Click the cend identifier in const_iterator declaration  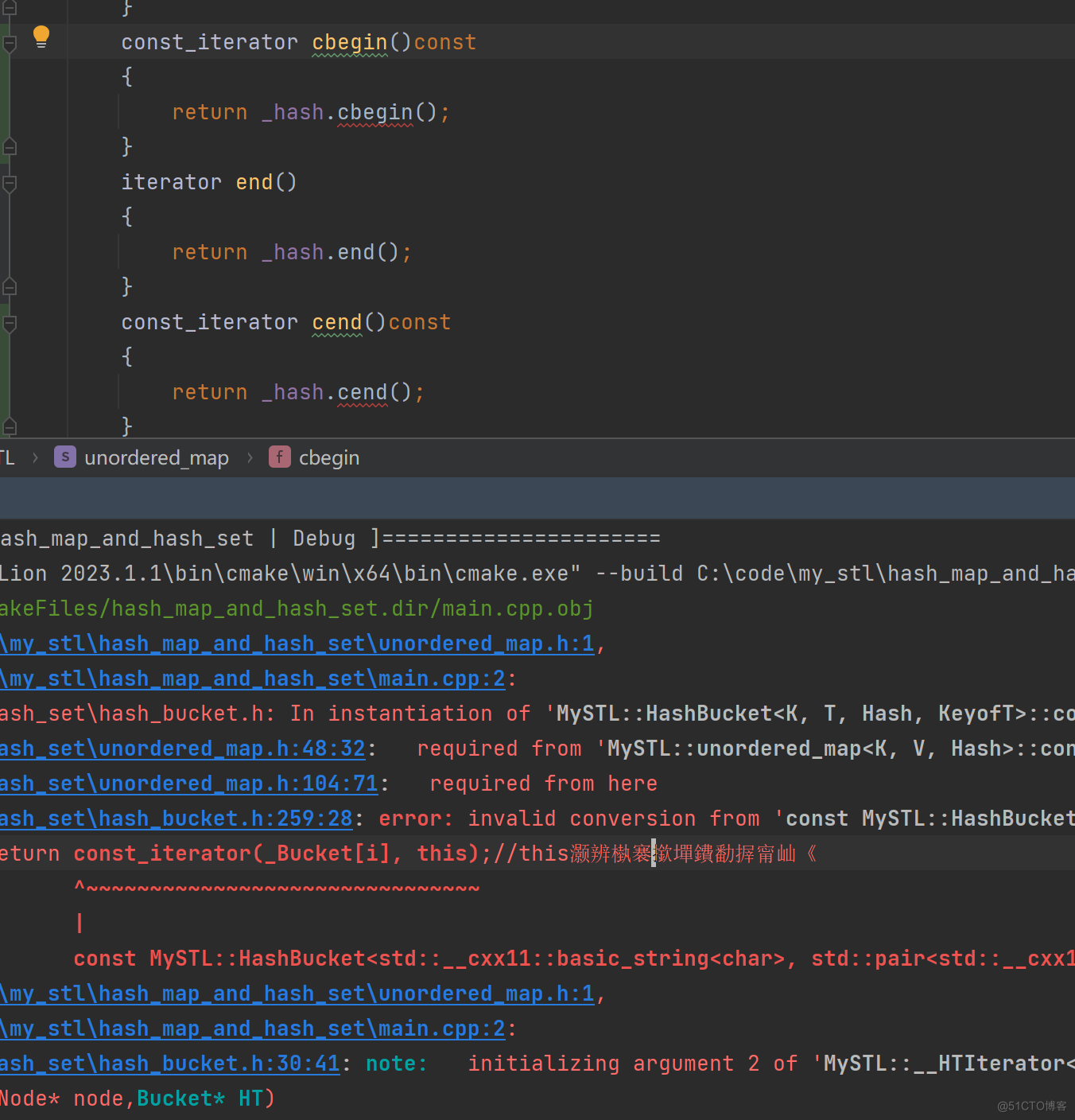click(337, 322)
